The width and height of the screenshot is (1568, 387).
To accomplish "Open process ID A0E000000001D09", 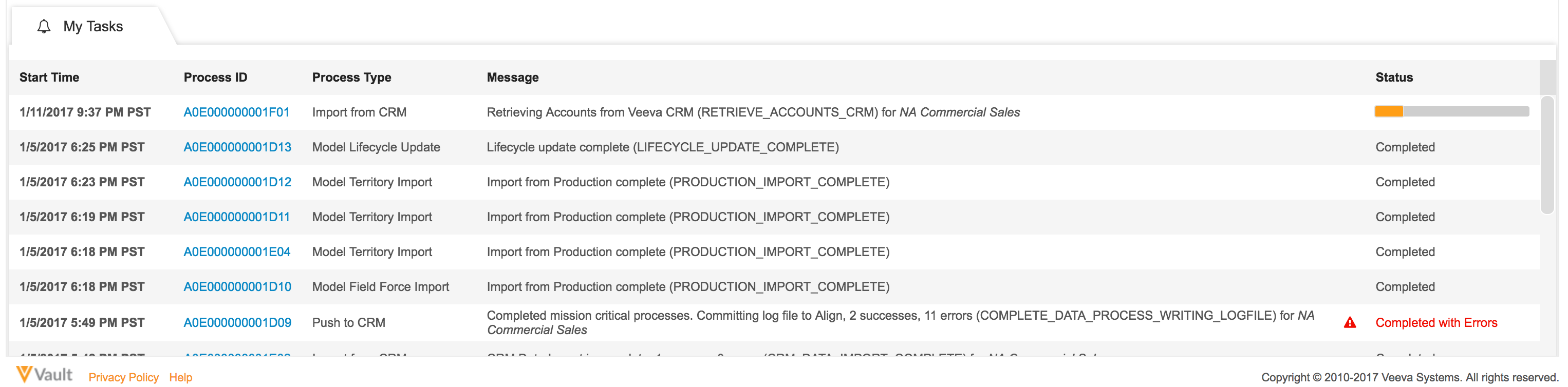I will click(237, 322).
